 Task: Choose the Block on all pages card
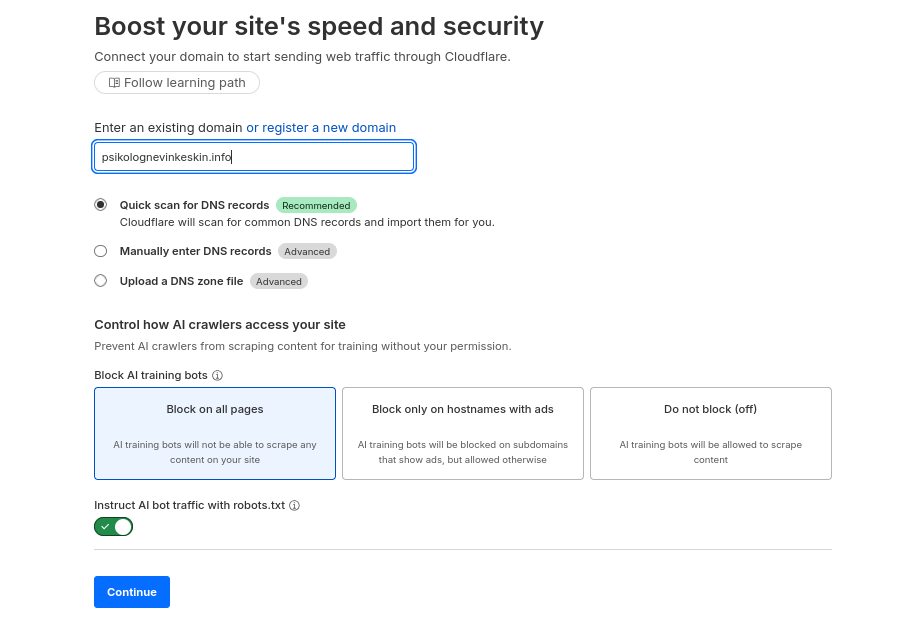pyautogui.click(x=215, y=433)
